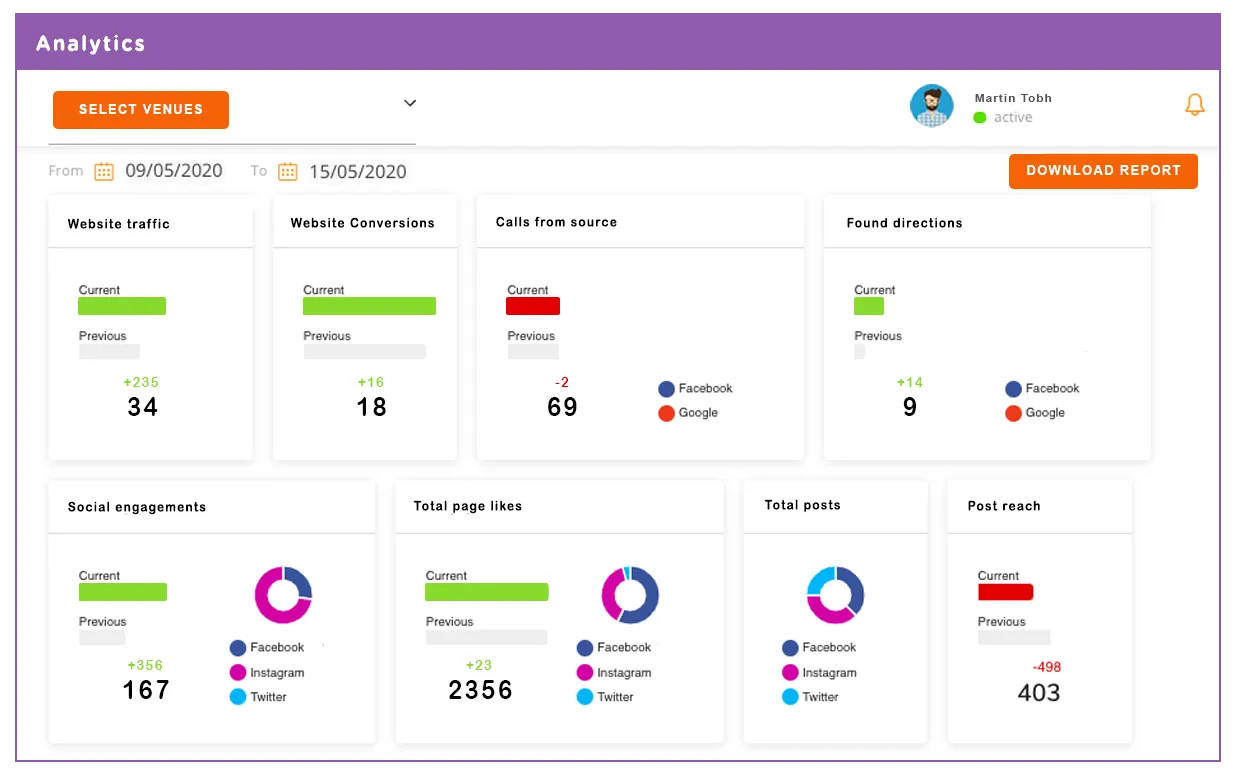This screenshot has height=774, width=1236.
Task: Click the donut chart in Total posts
Action: click(x=835, y=594)
